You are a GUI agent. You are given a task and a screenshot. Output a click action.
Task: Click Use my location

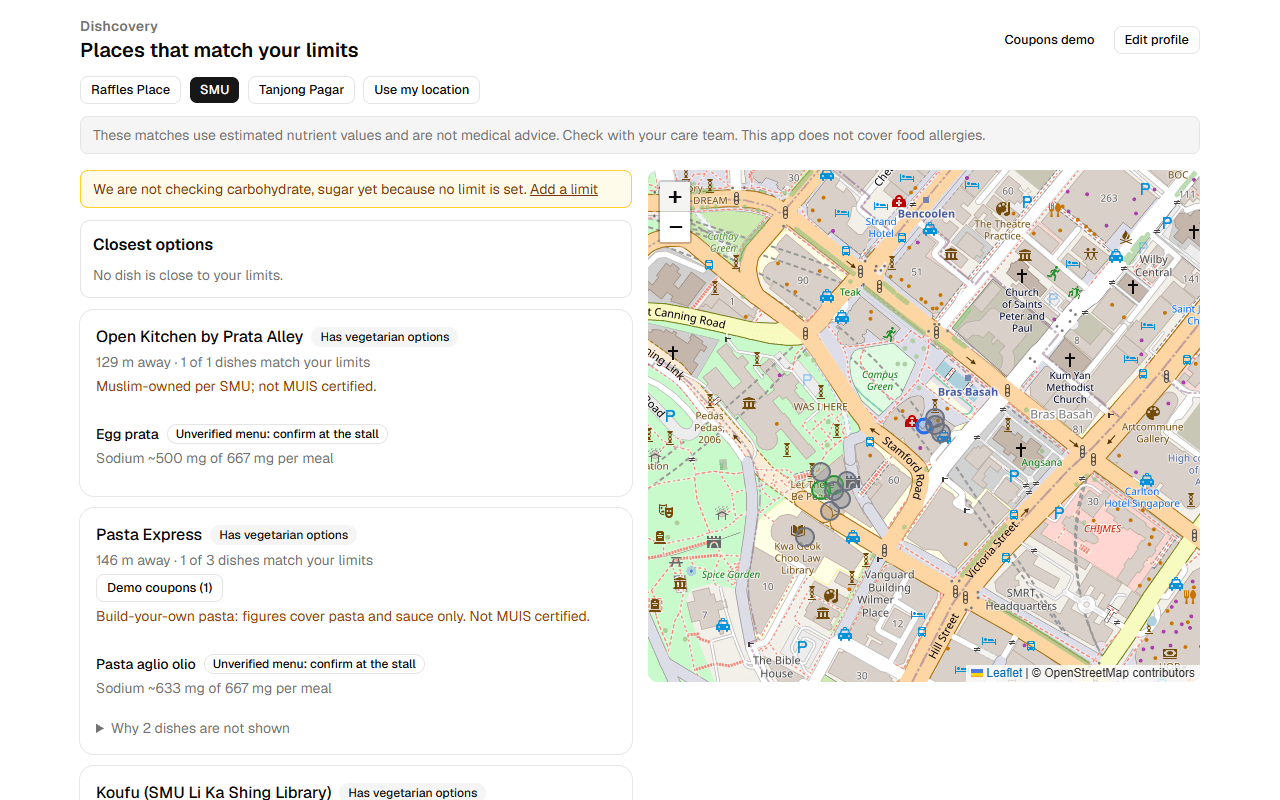click(421, 90)
